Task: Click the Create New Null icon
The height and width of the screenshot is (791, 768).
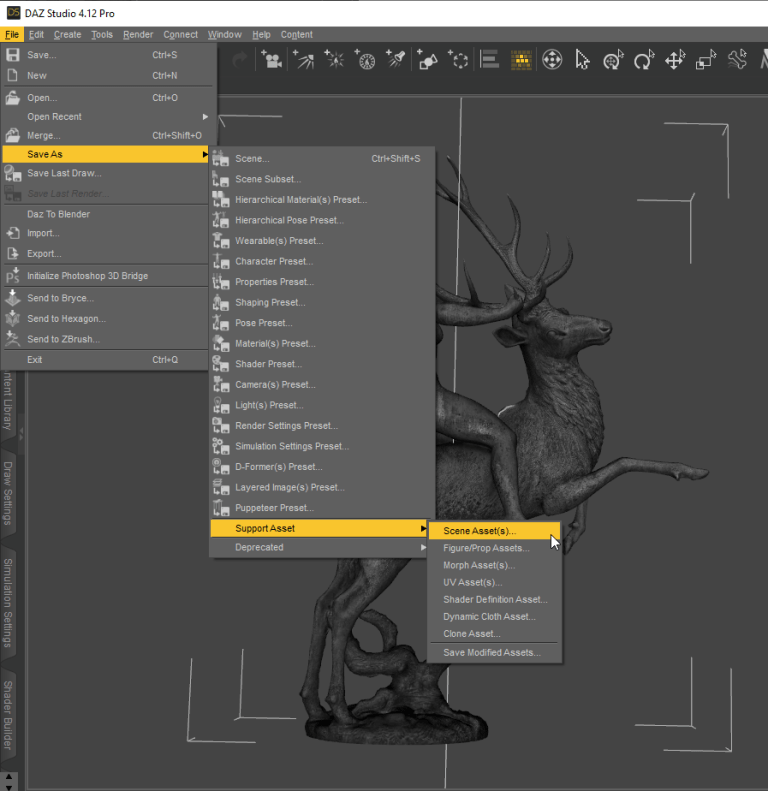Action: 458,60
